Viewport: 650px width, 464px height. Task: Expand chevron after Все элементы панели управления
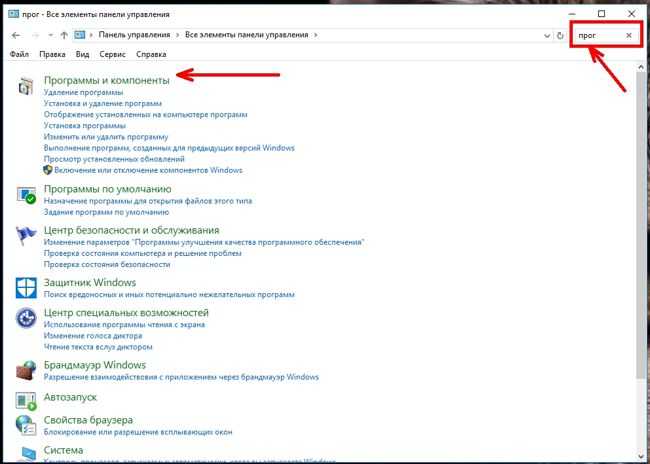315,35
